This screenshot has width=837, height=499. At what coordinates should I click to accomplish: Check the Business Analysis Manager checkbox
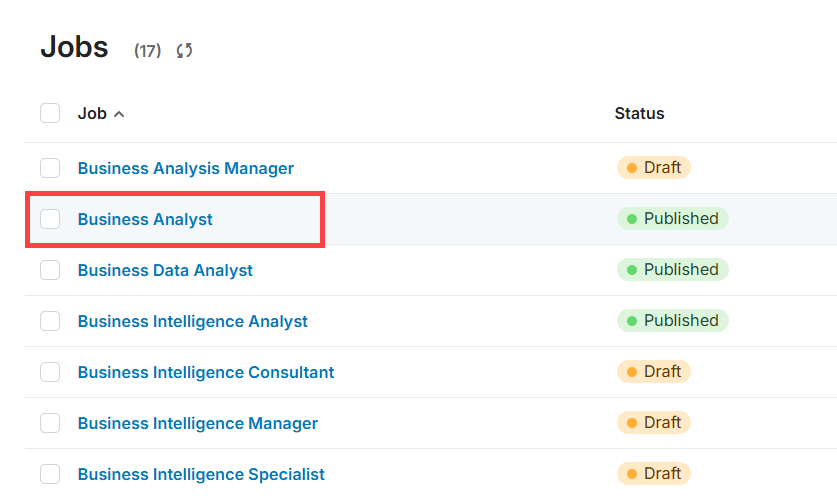50,168
